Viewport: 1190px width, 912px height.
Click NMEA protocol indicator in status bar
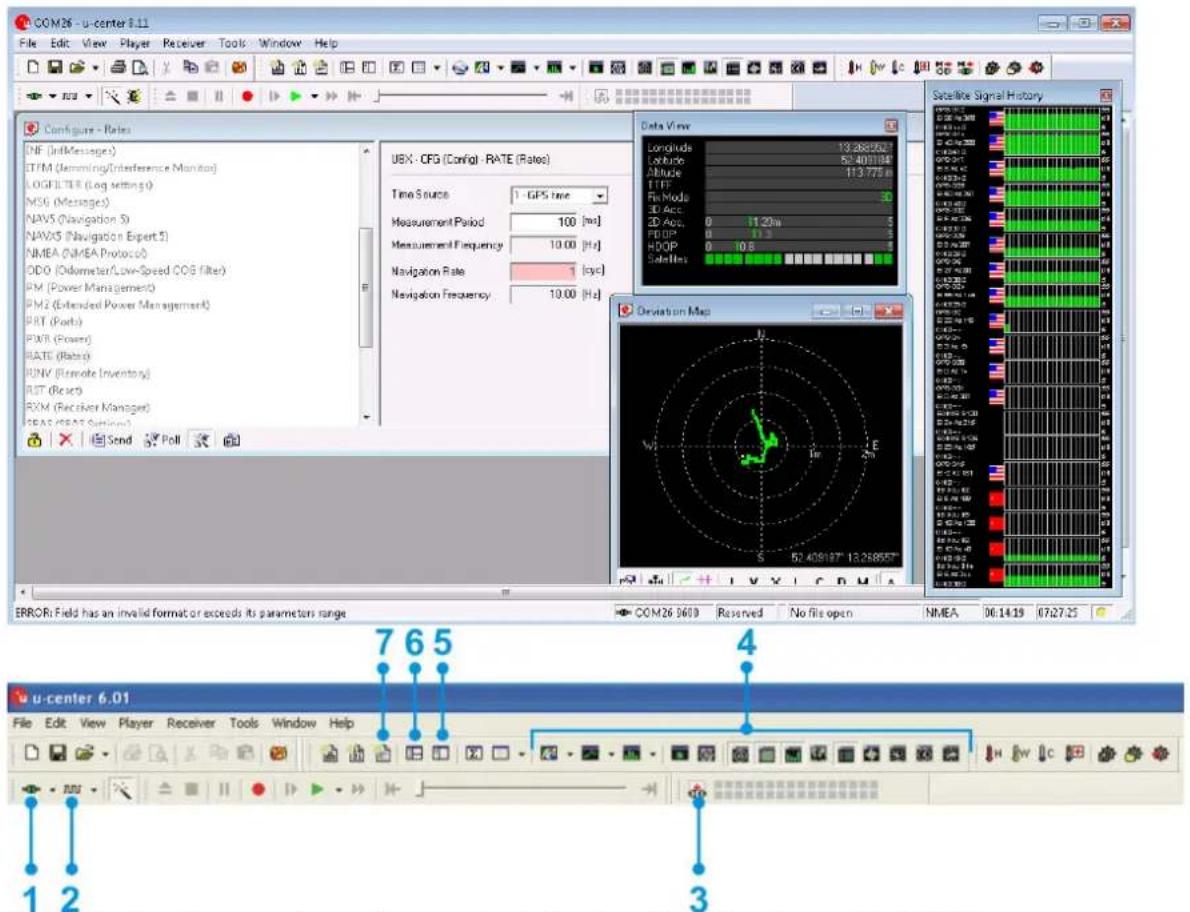pos(941,612)
